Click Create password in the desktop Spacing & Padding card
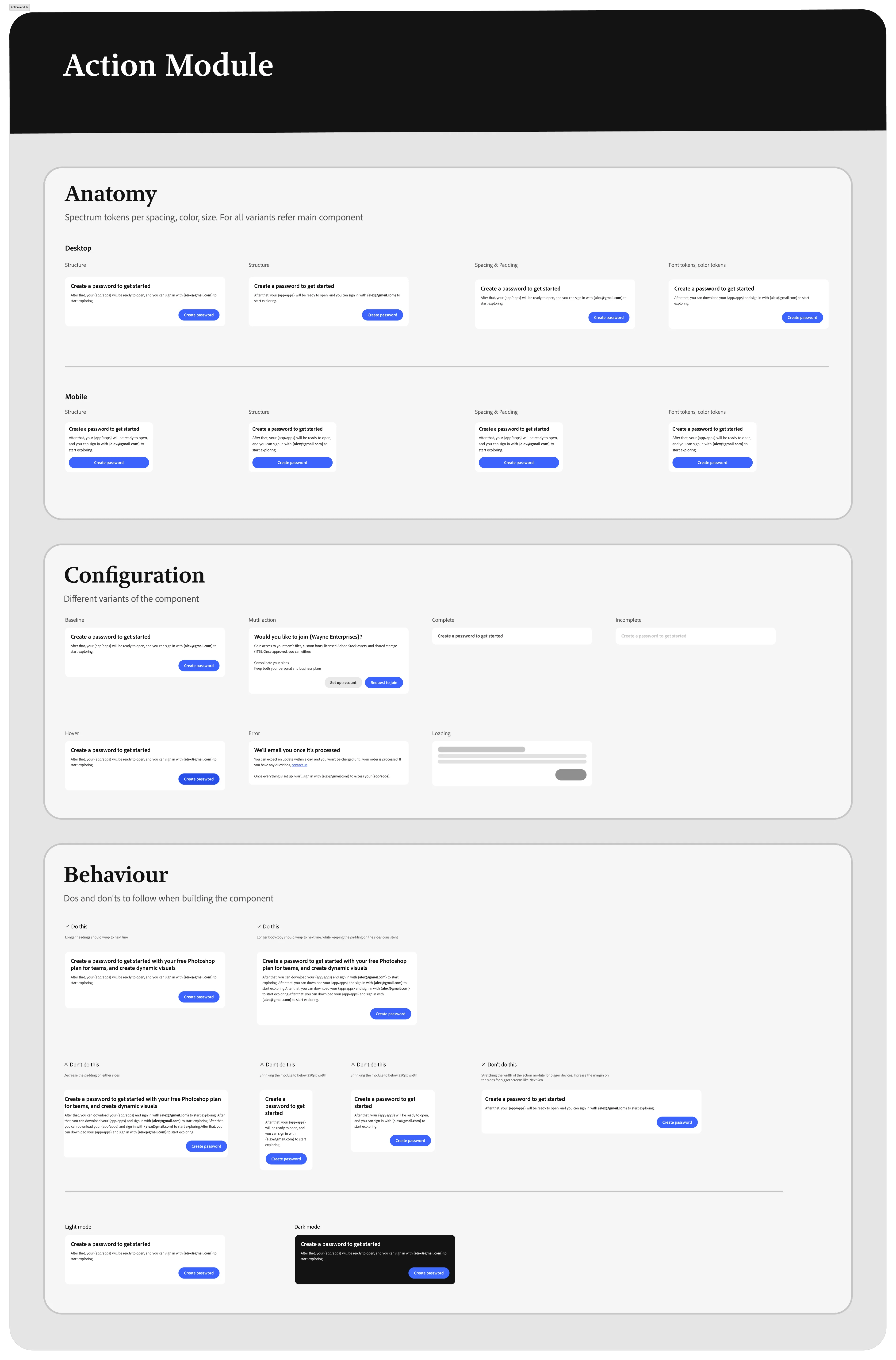896x1360 pixels. [x=609, y=317]
